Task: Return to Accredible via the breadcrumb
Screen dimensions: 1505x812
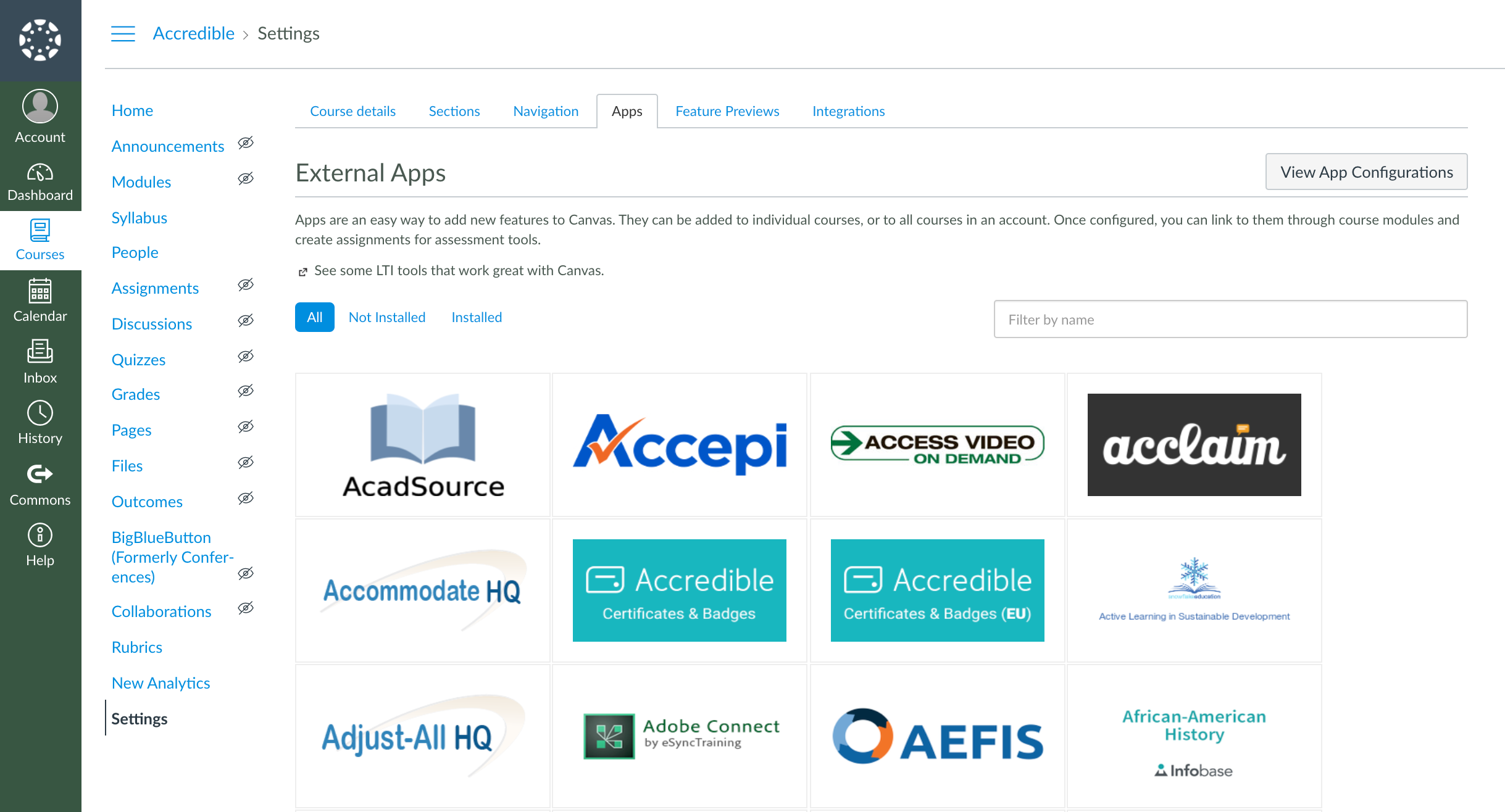Action: click(x=193, y=33)
